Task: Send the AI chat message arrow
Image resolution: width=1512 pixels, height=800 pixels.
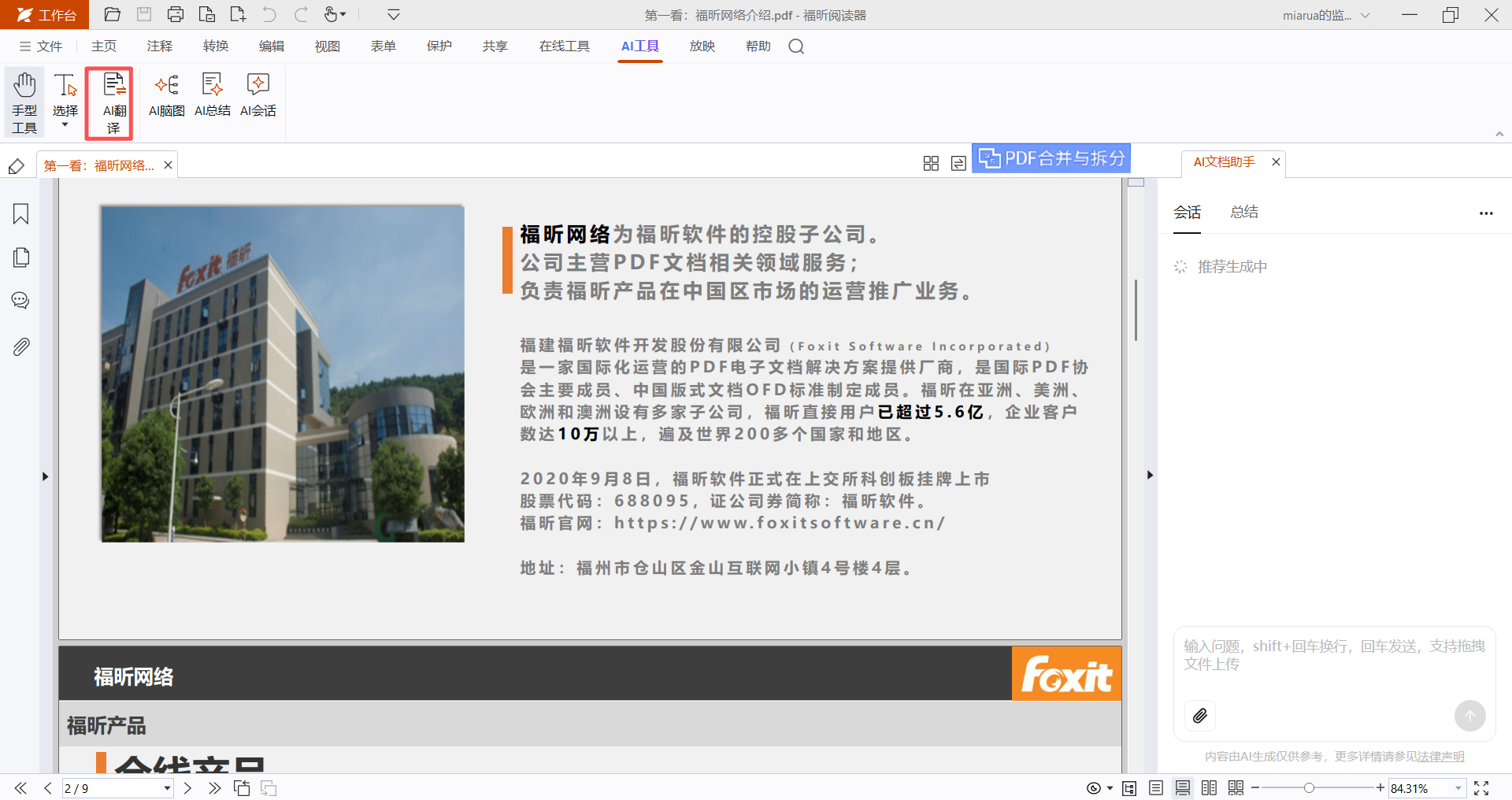Action: 1469,716
